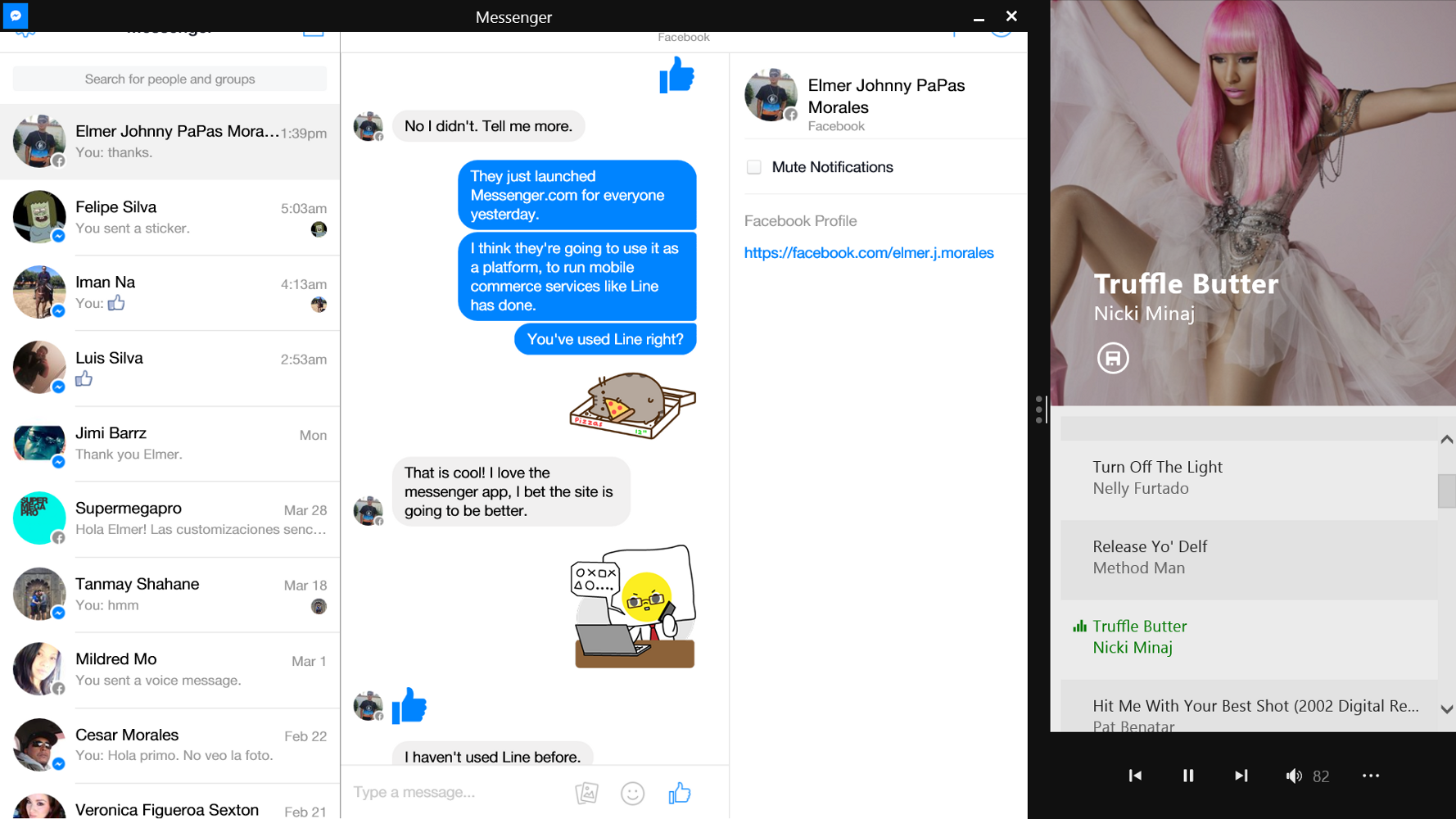
Task: Click the Messenger app icon in title bar
Action: [x=16, y=15]
